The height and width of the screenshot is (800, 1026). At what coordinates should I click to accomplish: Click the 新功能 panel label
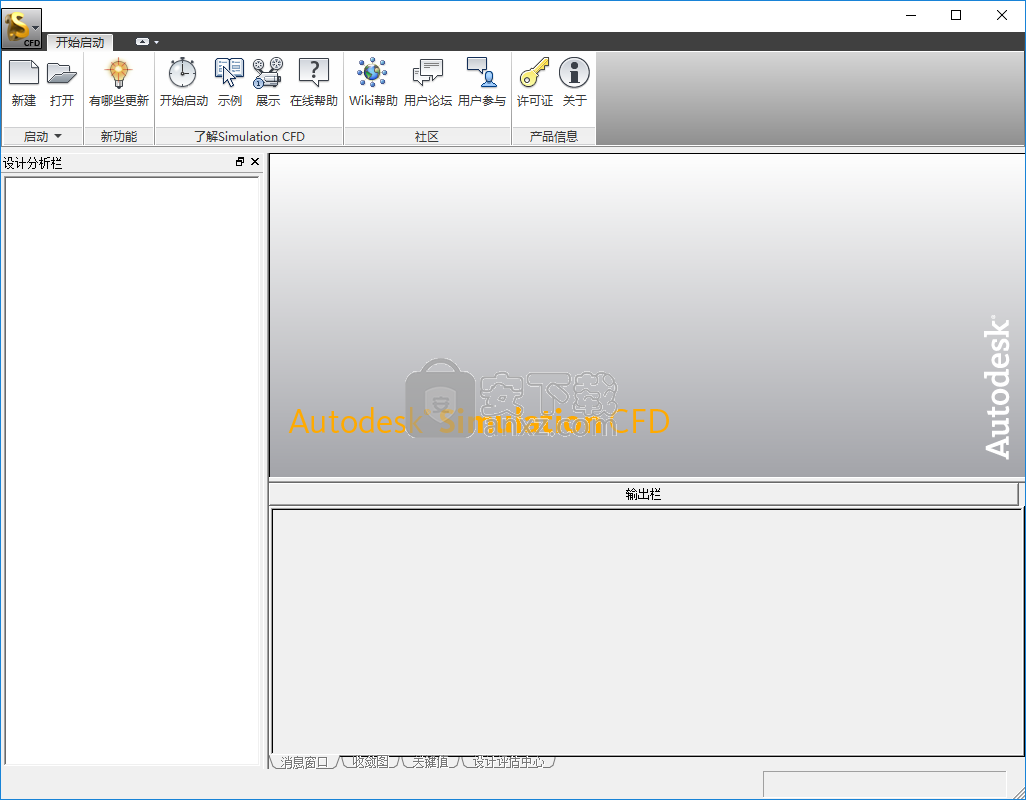[x=118, y=136]
